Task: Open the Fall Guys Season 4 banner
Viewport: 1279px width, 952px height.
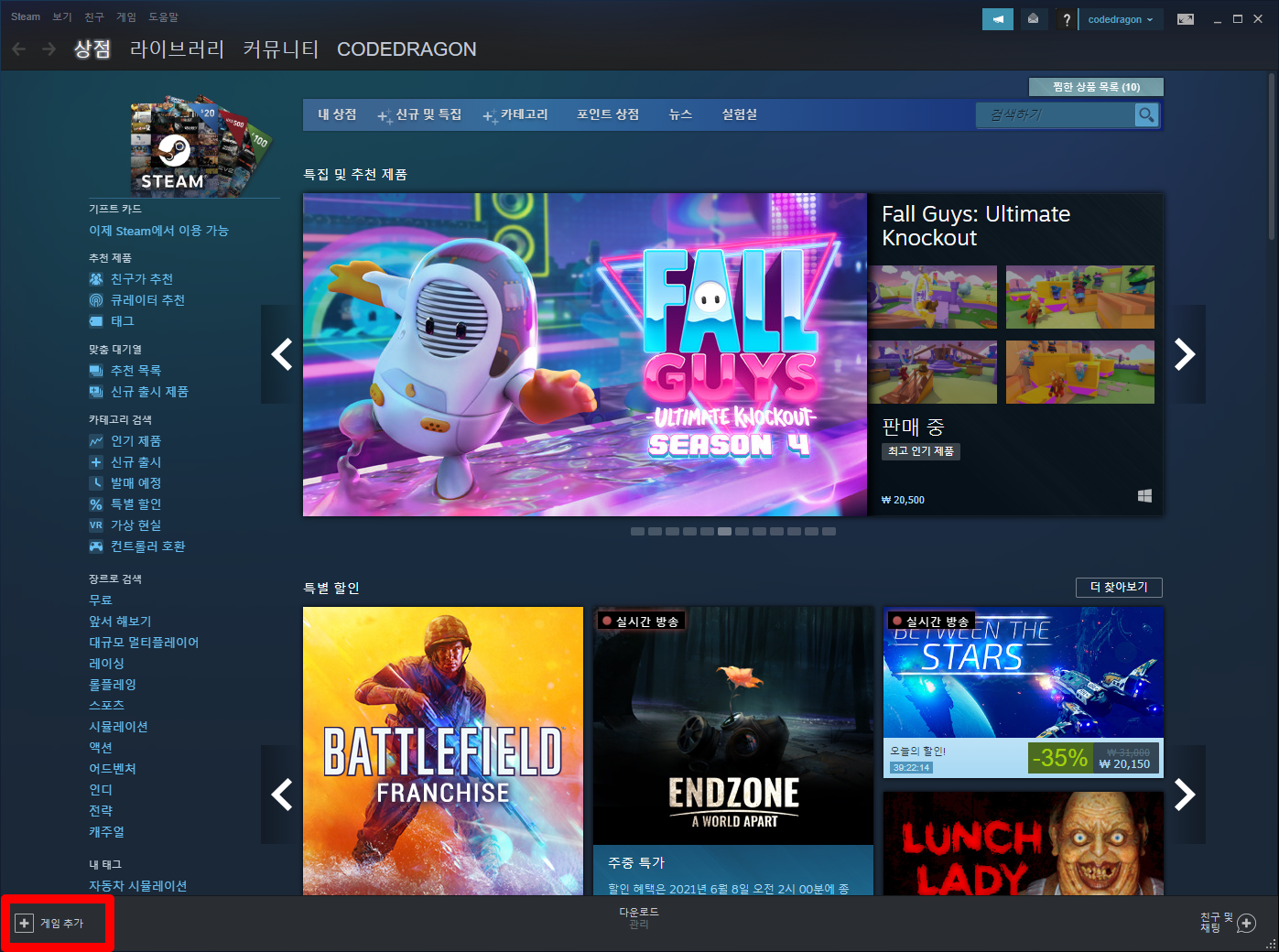Action: [x=585, y=354]
